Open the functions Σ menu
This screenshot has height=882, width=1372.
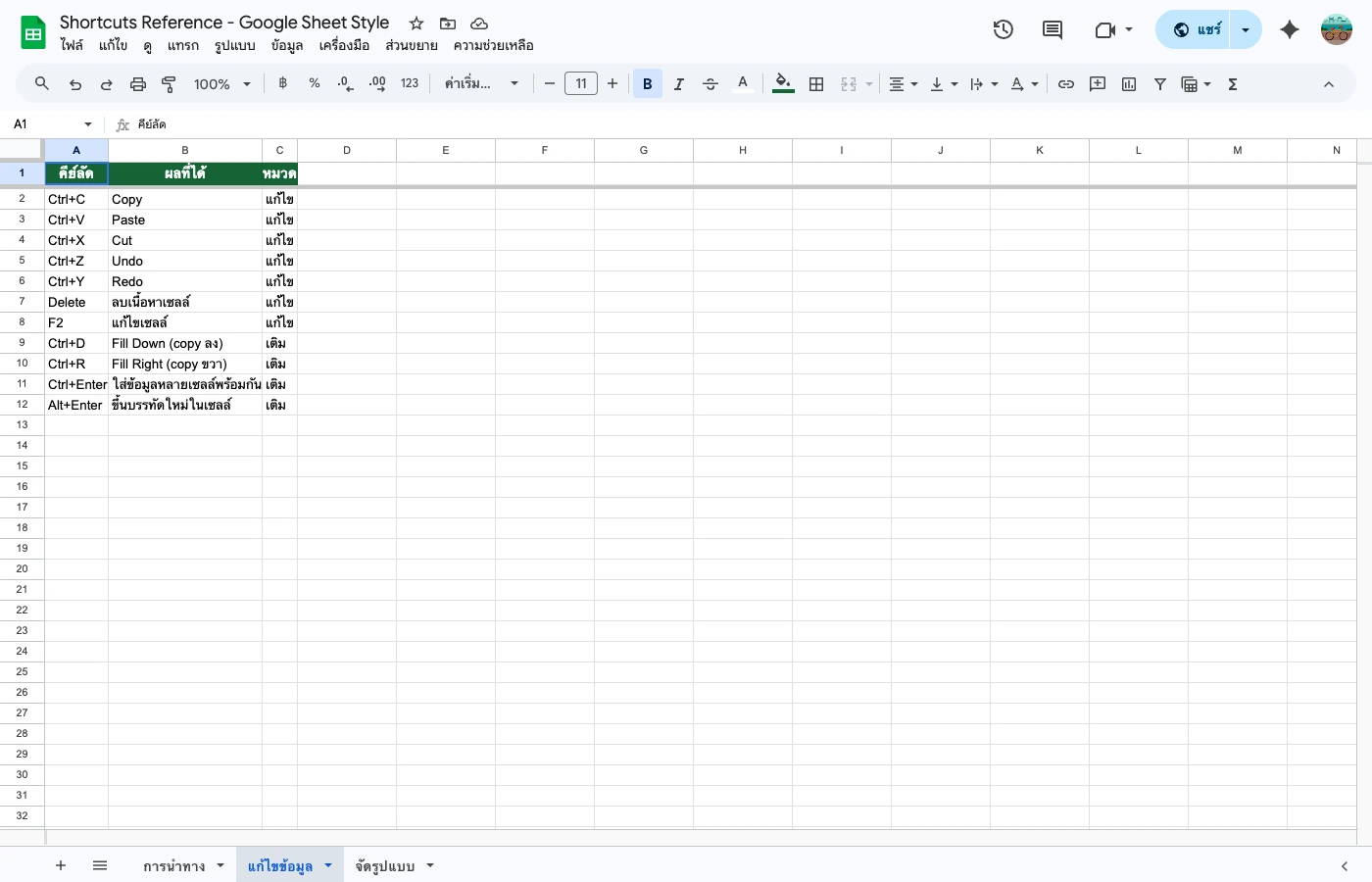point(1232,84)
